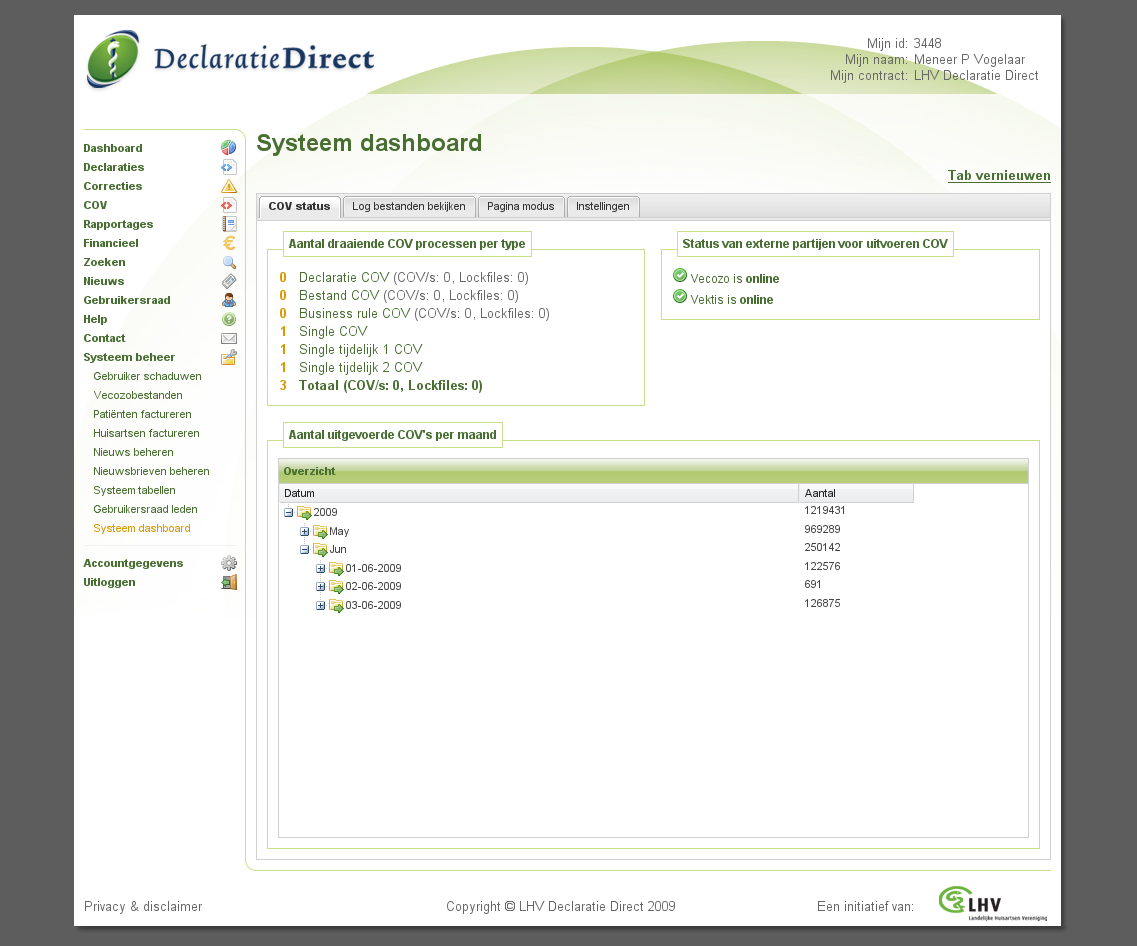Click the Single tijdelijk 2 COV row
1137x946 pixels.
pyautogui.click(x=351, y=368)
